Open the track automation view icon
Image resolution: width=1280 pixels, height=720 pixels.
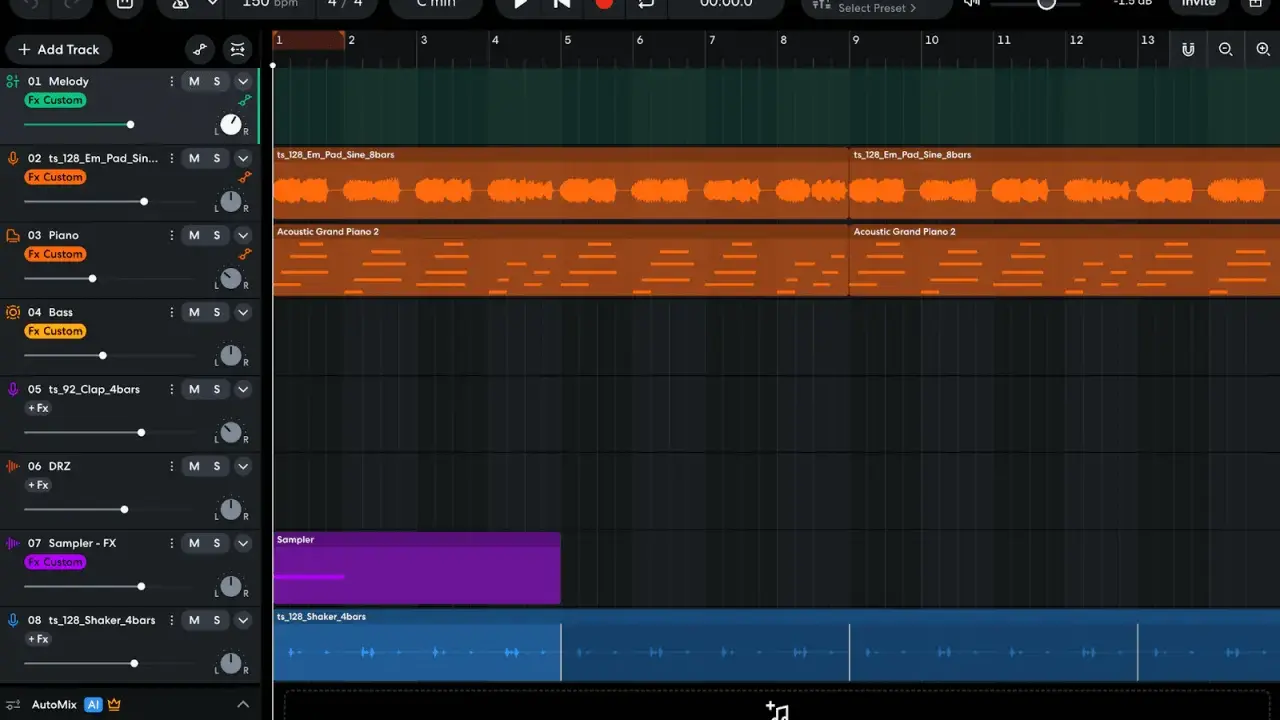coord(200,49)
